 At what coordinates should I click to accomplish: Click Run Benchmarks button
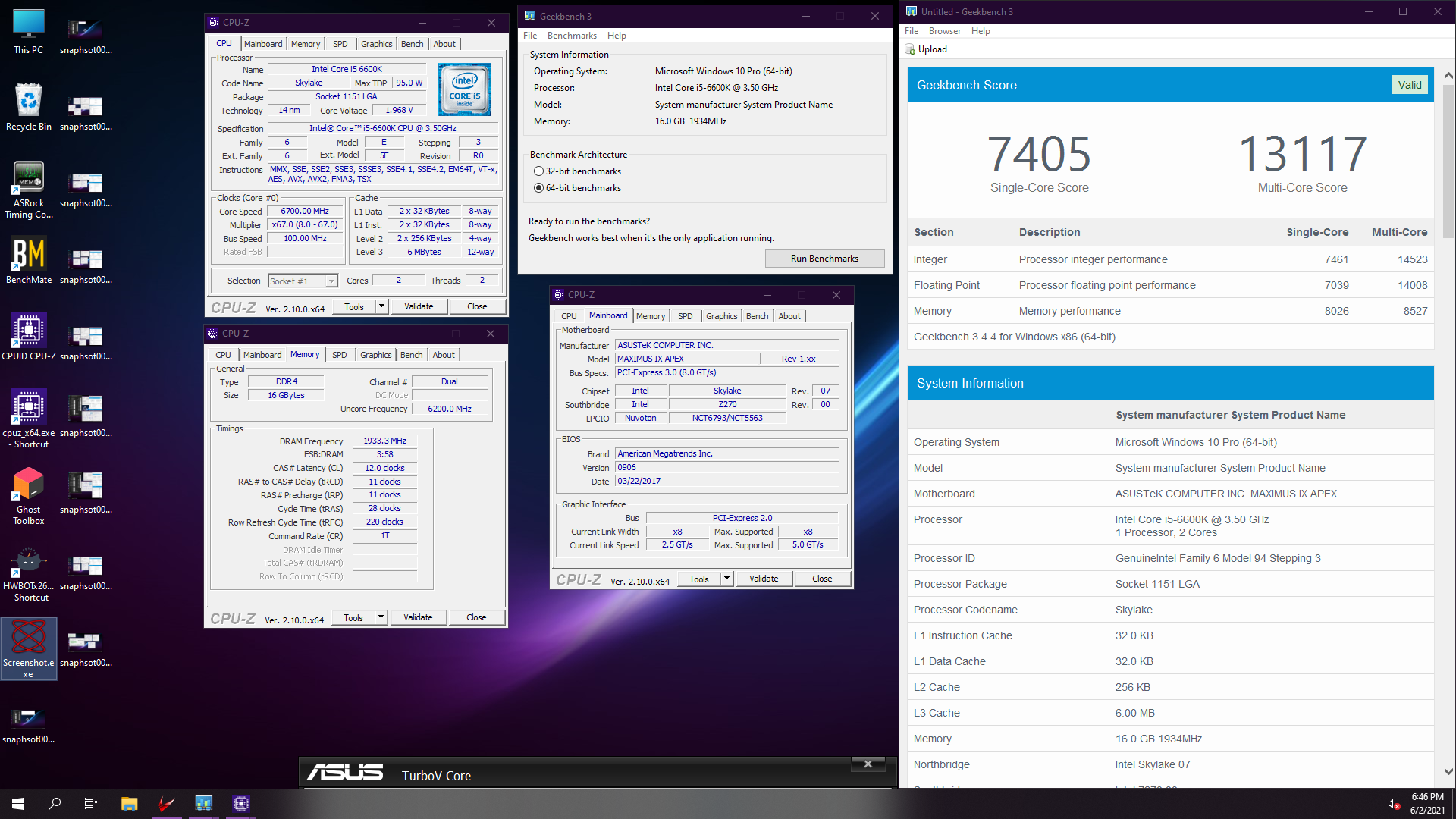click(824, 259)
